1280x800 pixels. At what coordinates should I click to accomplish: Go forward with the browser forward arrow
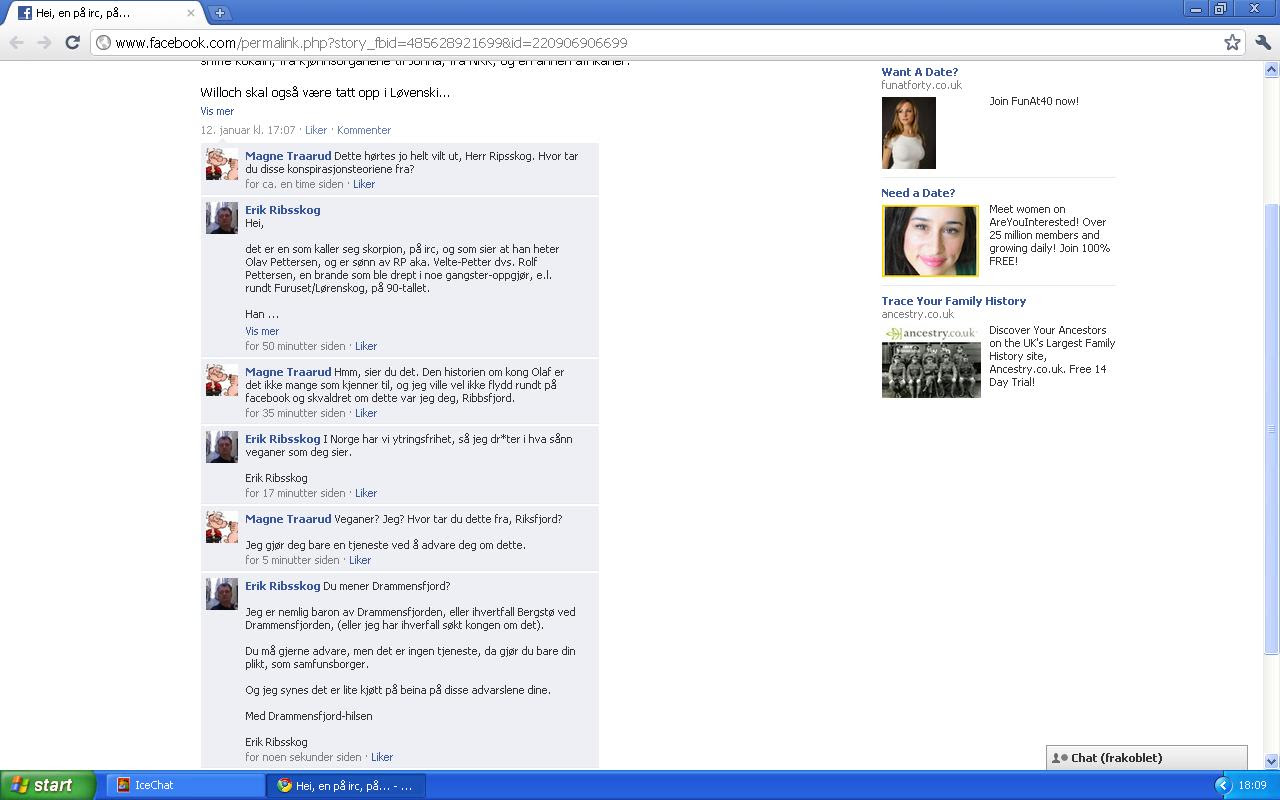tap(44, 42)
